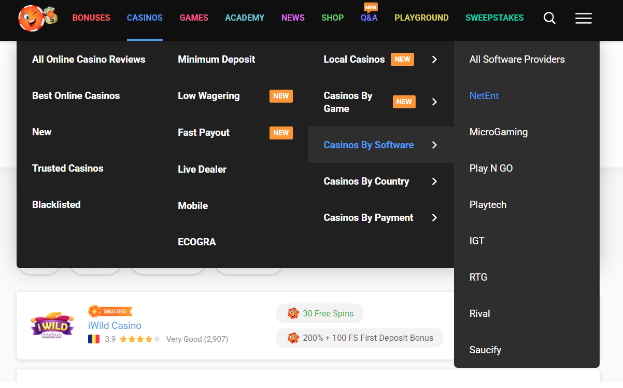This screenshot has width=623, height=388.
Task: Go to All Online Casino Reviews
Action: (89, 60)
